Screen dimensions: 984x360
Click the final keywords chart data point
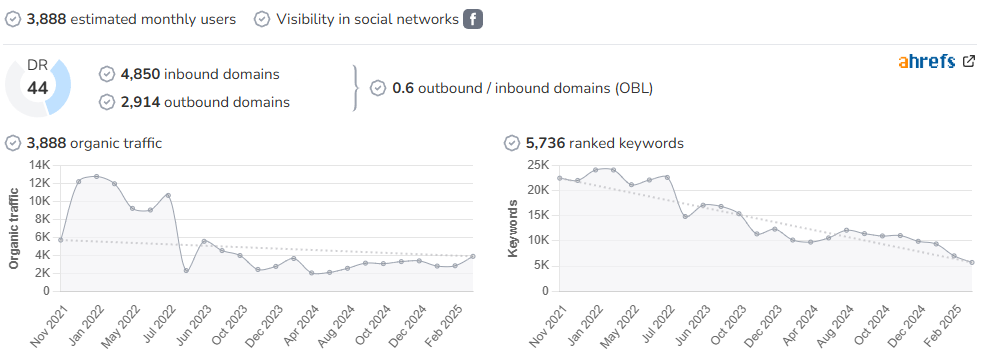click(x=971, y=262)
